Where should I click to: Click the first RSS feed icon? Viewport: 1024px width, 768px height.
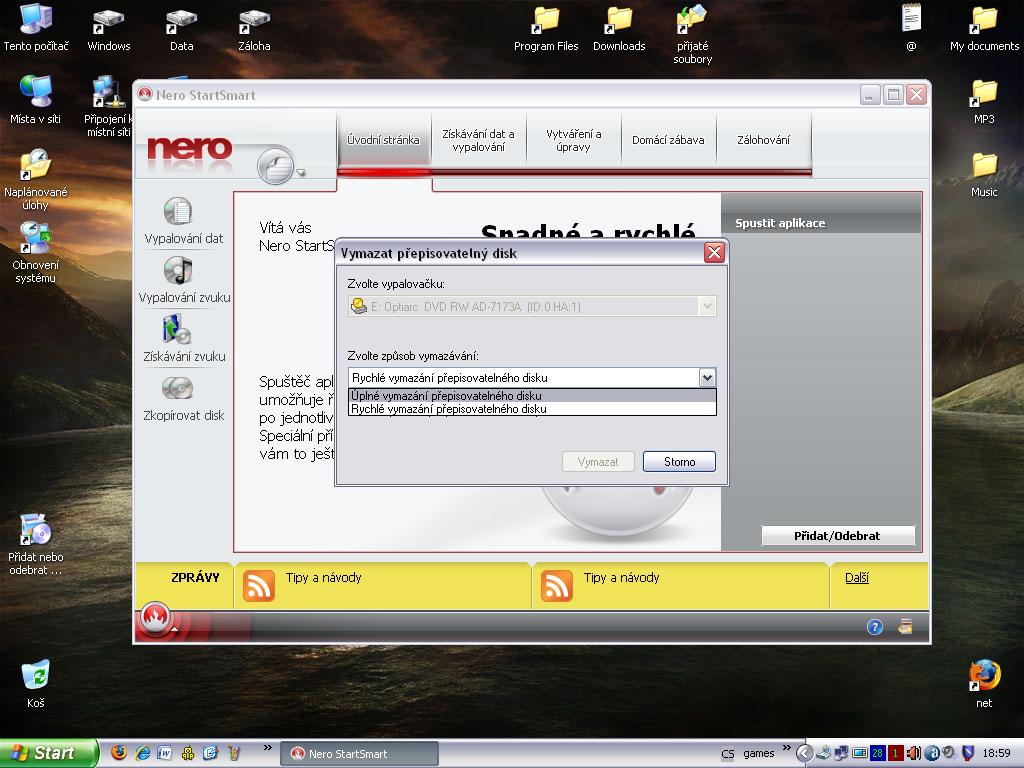[x=259, y=585]
